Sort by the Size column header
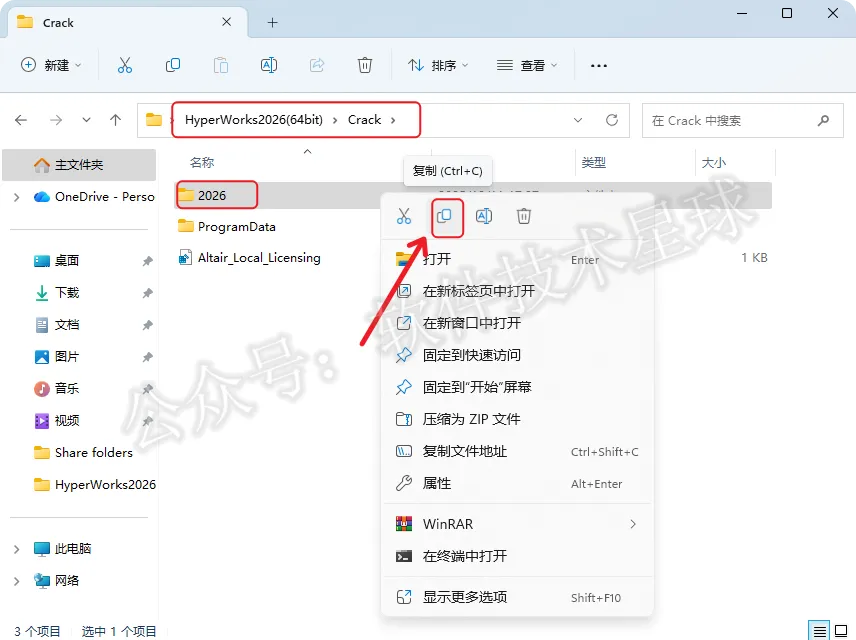This screenshot has width=856, height=640. pyautogui.click(x=714, y=162)
